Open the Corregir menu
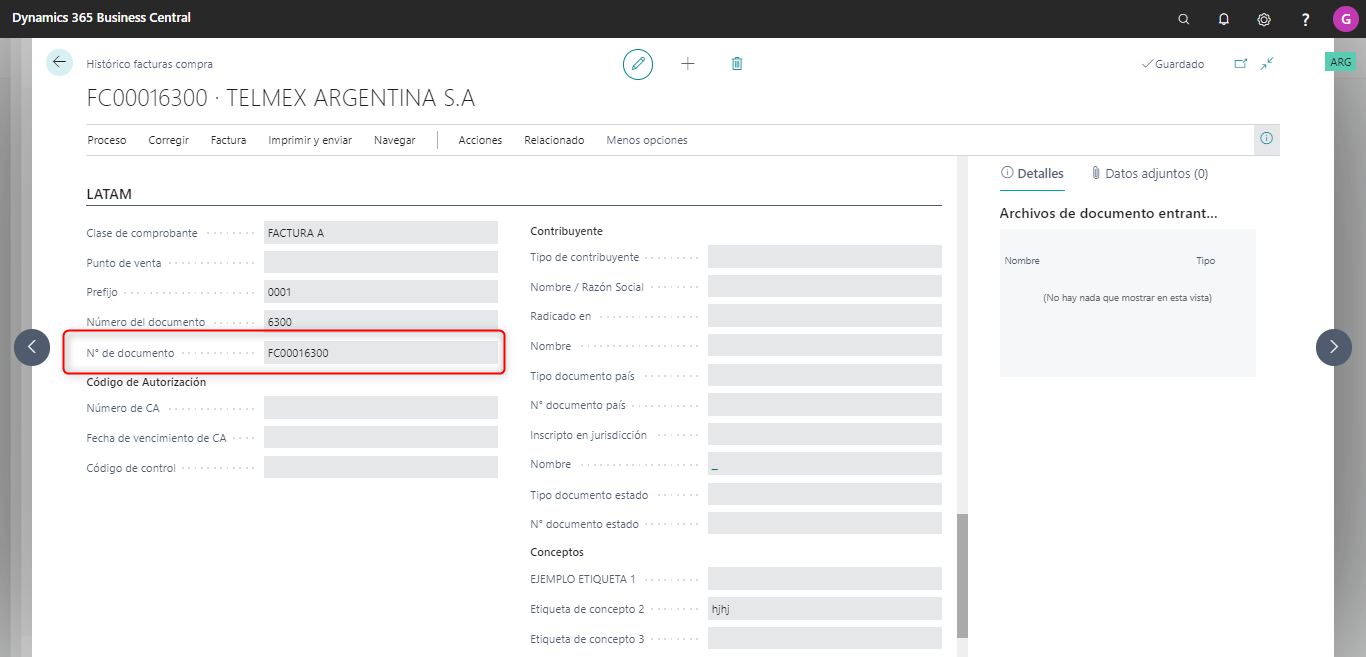1366x657 pixels. [x=169, y=140]
